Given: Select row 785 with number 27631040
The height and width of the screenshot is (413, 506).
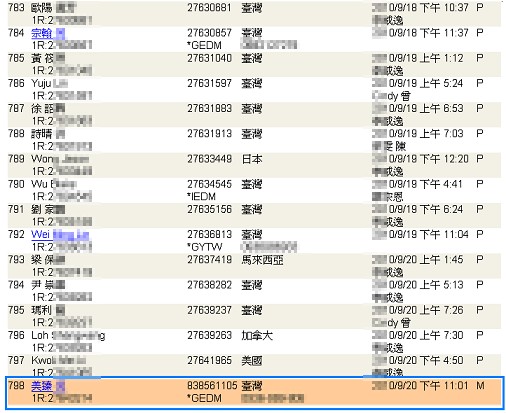Looking at the screenshot, I should pyautogui.click(x=254, y=64).
